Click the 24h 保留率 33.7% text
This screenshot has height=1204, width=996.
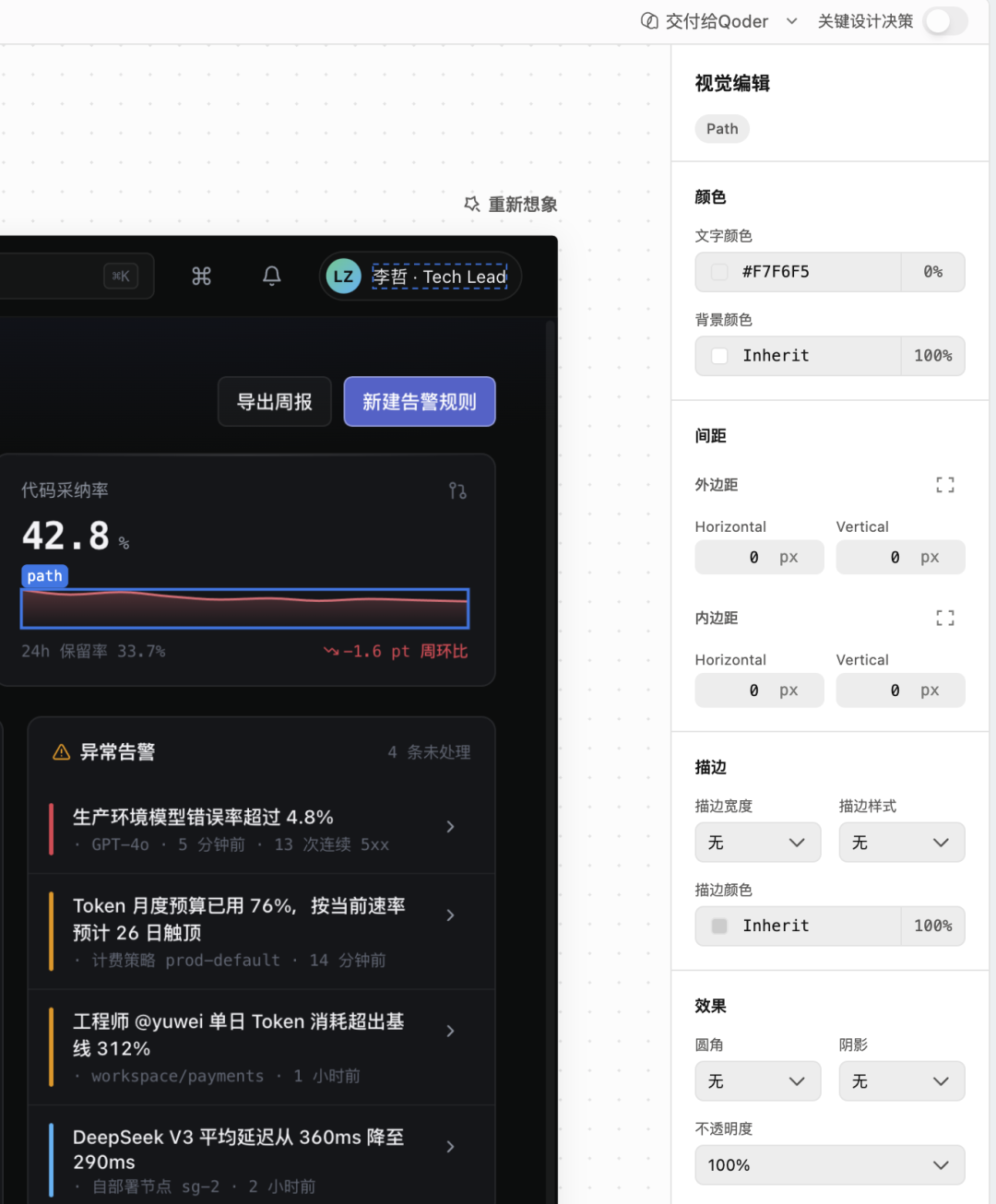point(93,651)
